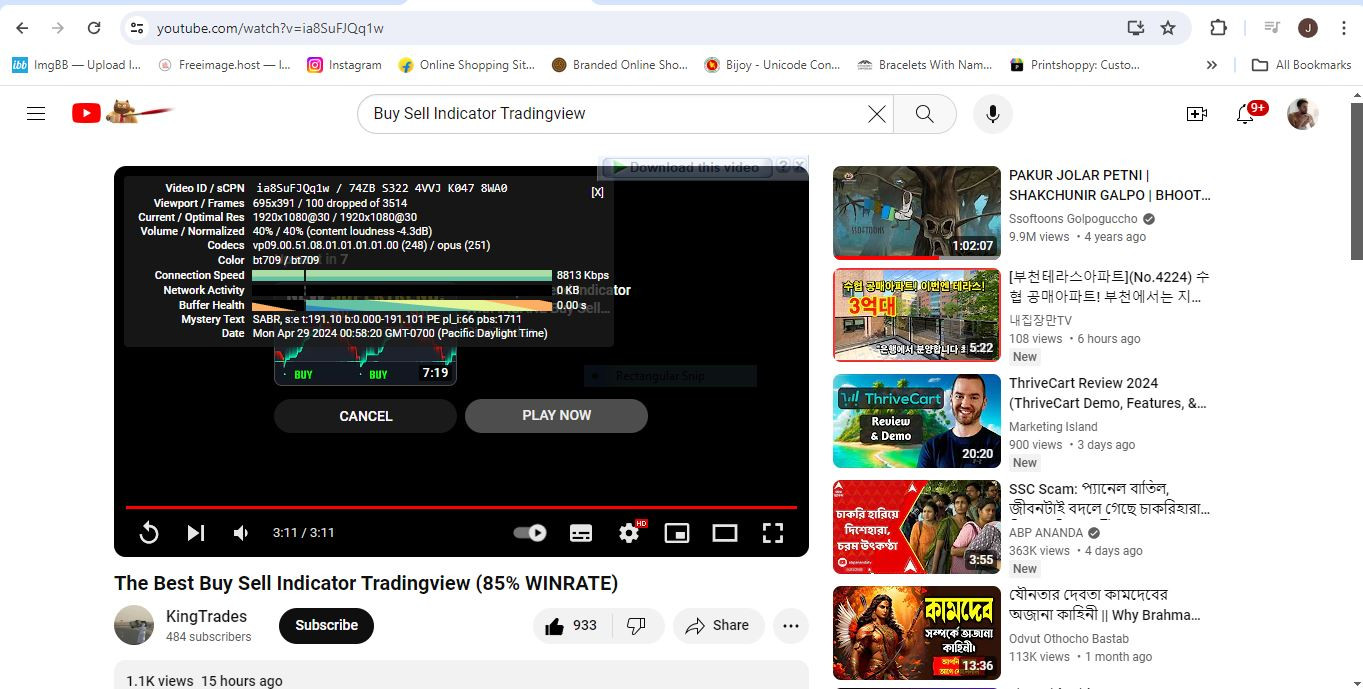1363x689 pixels.
Task: Open All Bookmarks folder
Action: [1302, 65]
